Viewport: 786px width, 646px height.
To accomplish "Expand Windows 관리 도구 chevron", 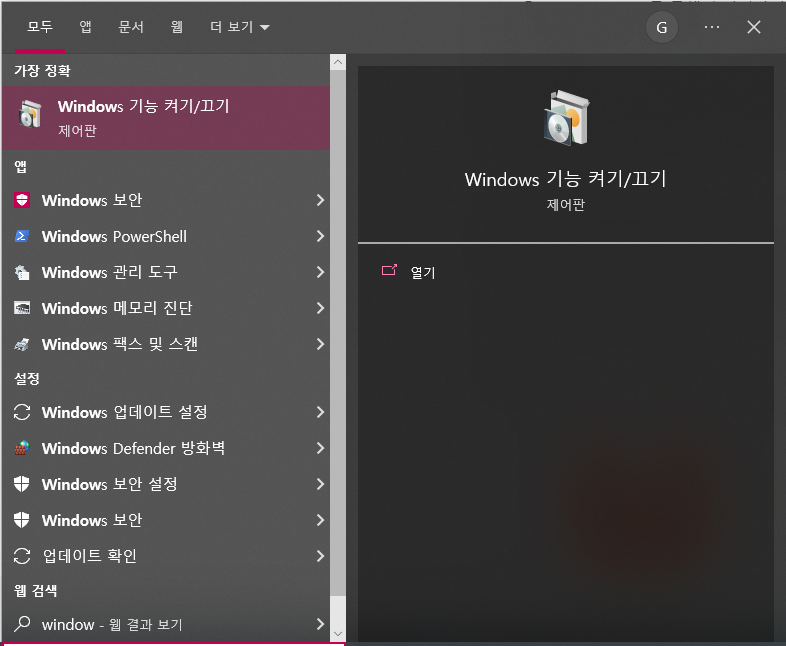I will point(320,272).
